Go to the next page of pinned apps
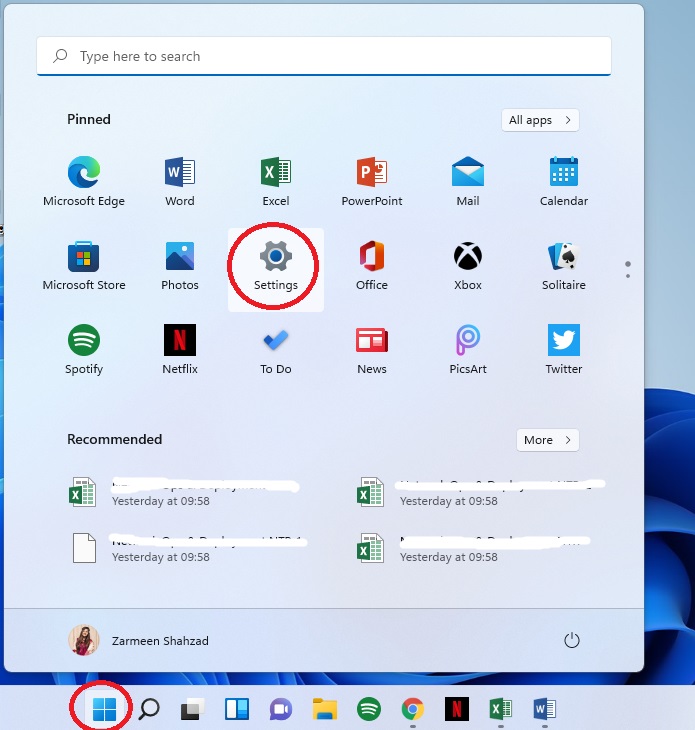This screenshot has width=695, height=730. (628, 276)
